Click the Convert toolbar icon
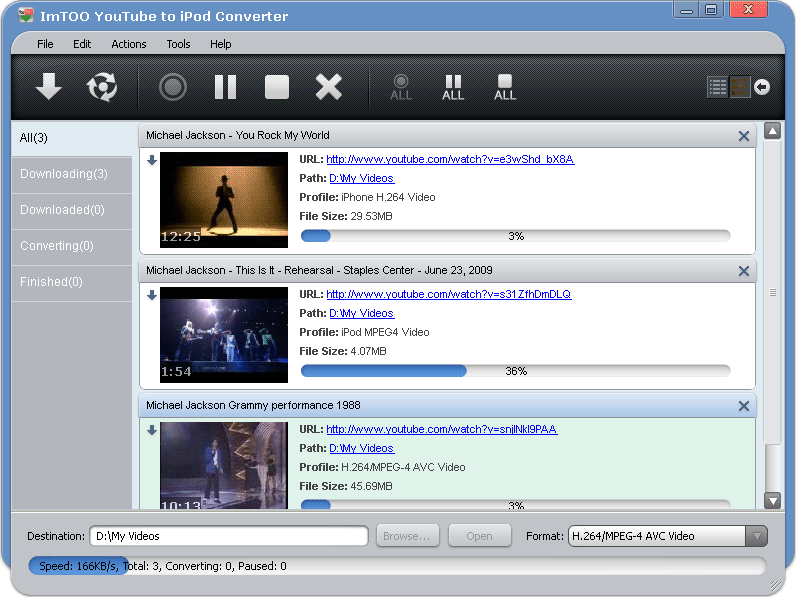796x597 pixels. pos(102,87)
